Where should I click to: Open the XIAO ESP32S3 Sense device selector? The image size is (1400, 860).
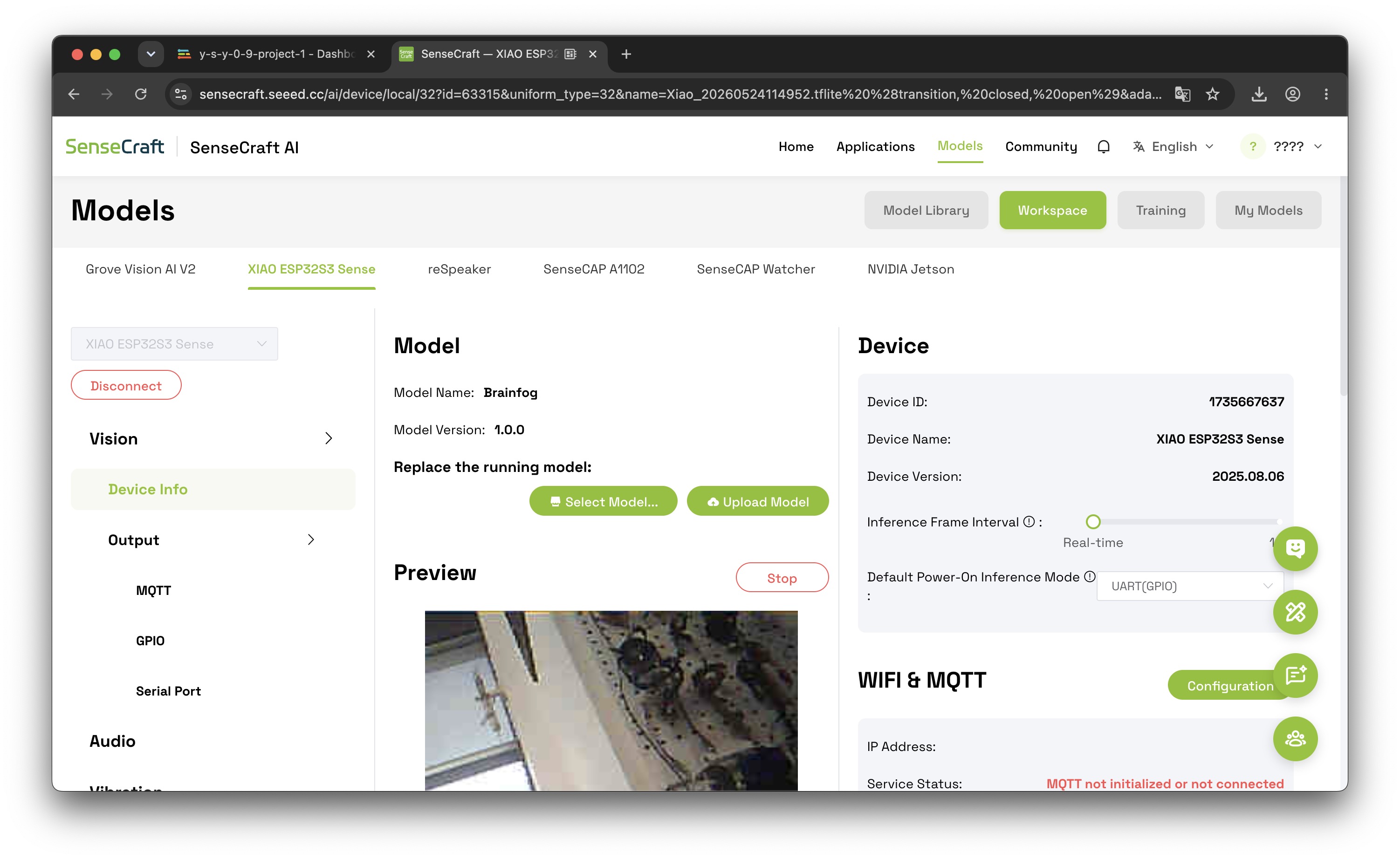coord(174,343)
